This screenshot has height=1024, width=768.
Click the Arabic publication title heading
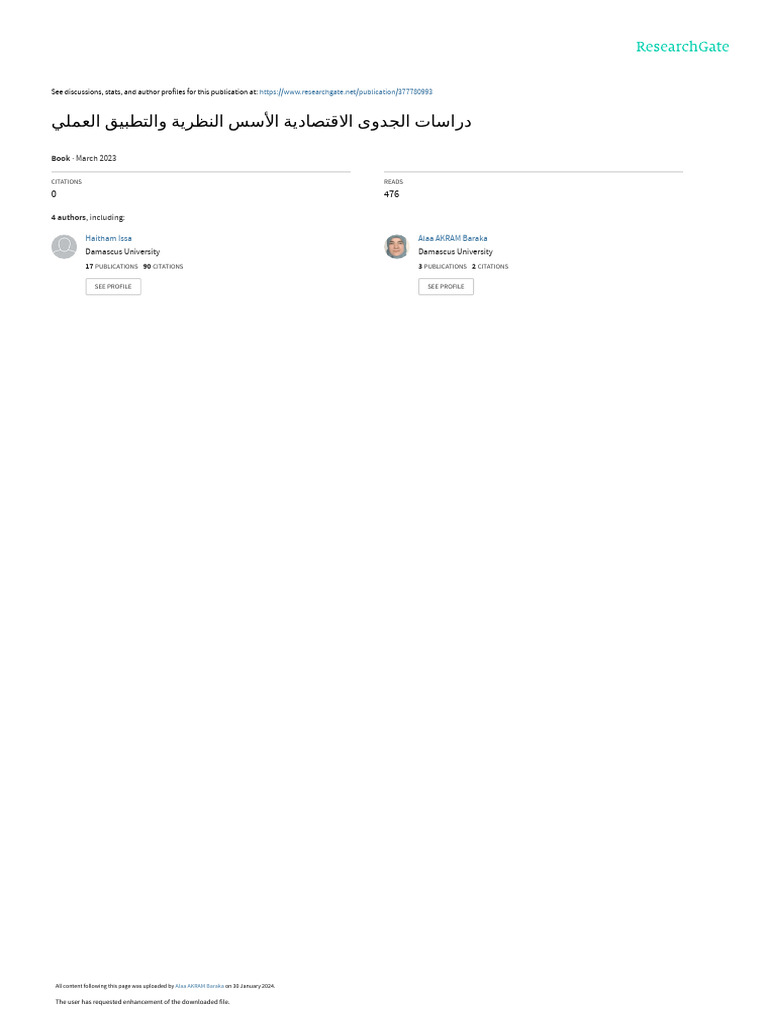click(x=261, y=121)
